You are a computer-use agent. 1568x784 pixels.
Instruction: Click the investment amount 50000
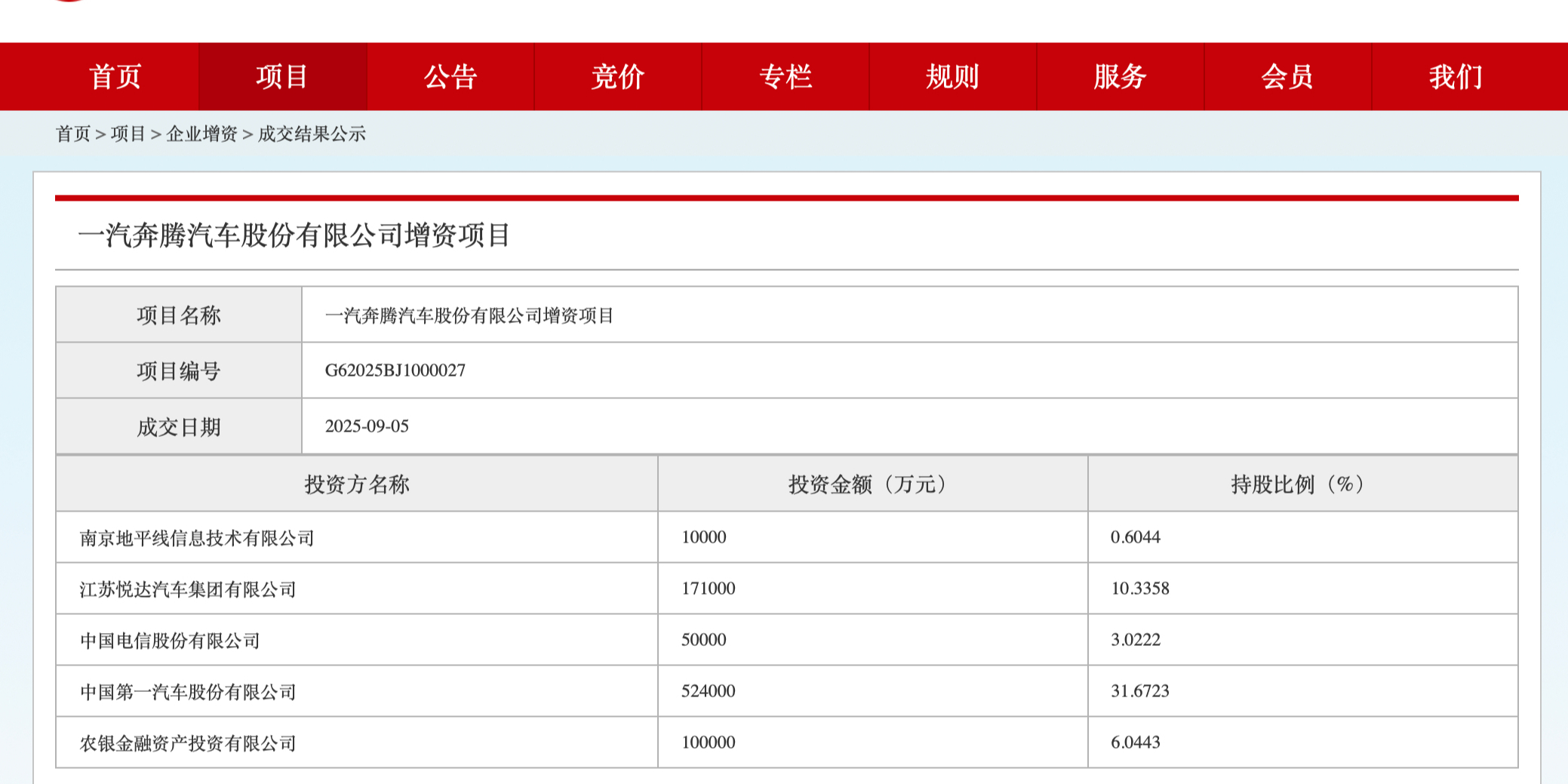pyautogui.click(x=704, y=640)
